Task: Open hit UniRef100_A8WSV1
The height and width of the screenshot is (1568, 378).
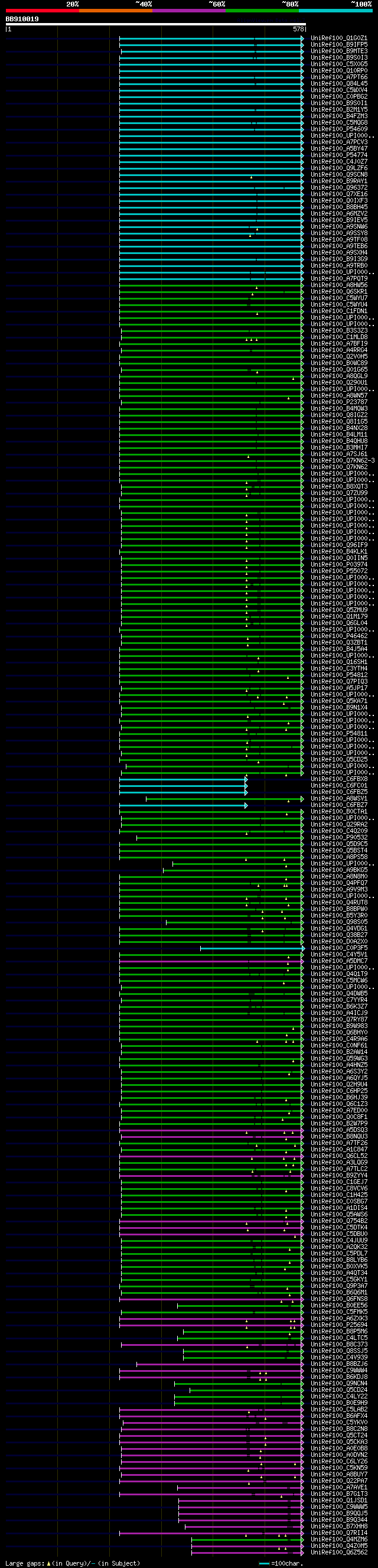Action: [339, 798]
